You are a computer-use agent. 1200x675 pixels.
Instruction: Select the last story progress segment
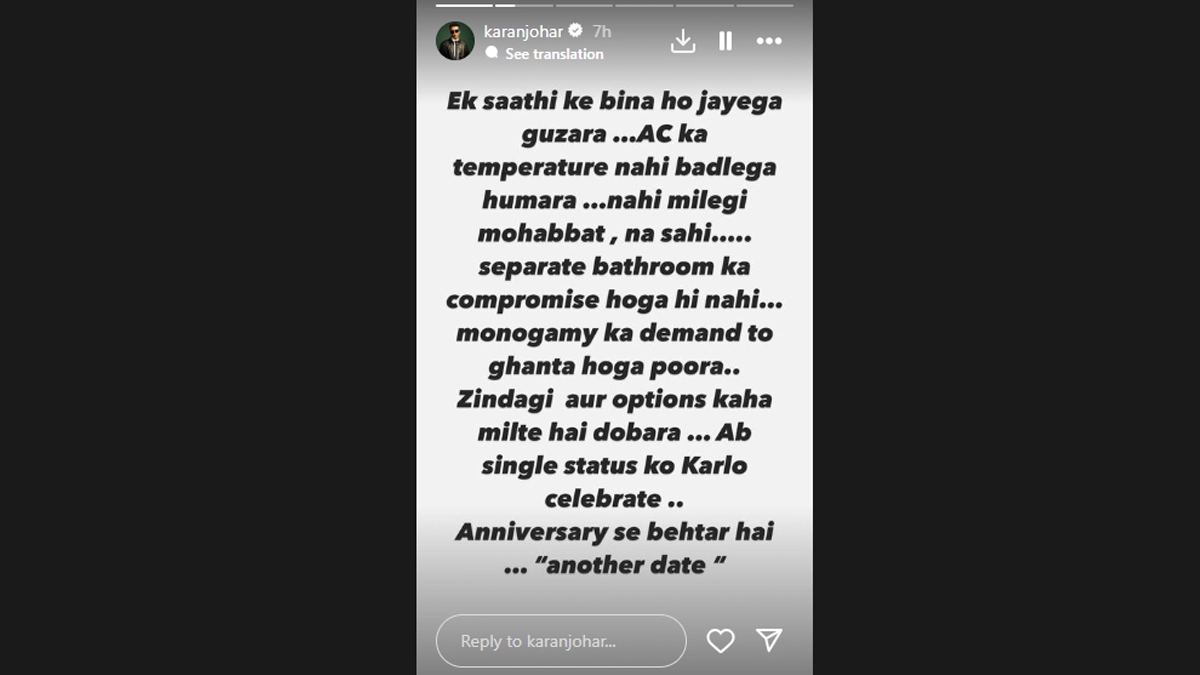pyautogui.click(x=764, y=5)
